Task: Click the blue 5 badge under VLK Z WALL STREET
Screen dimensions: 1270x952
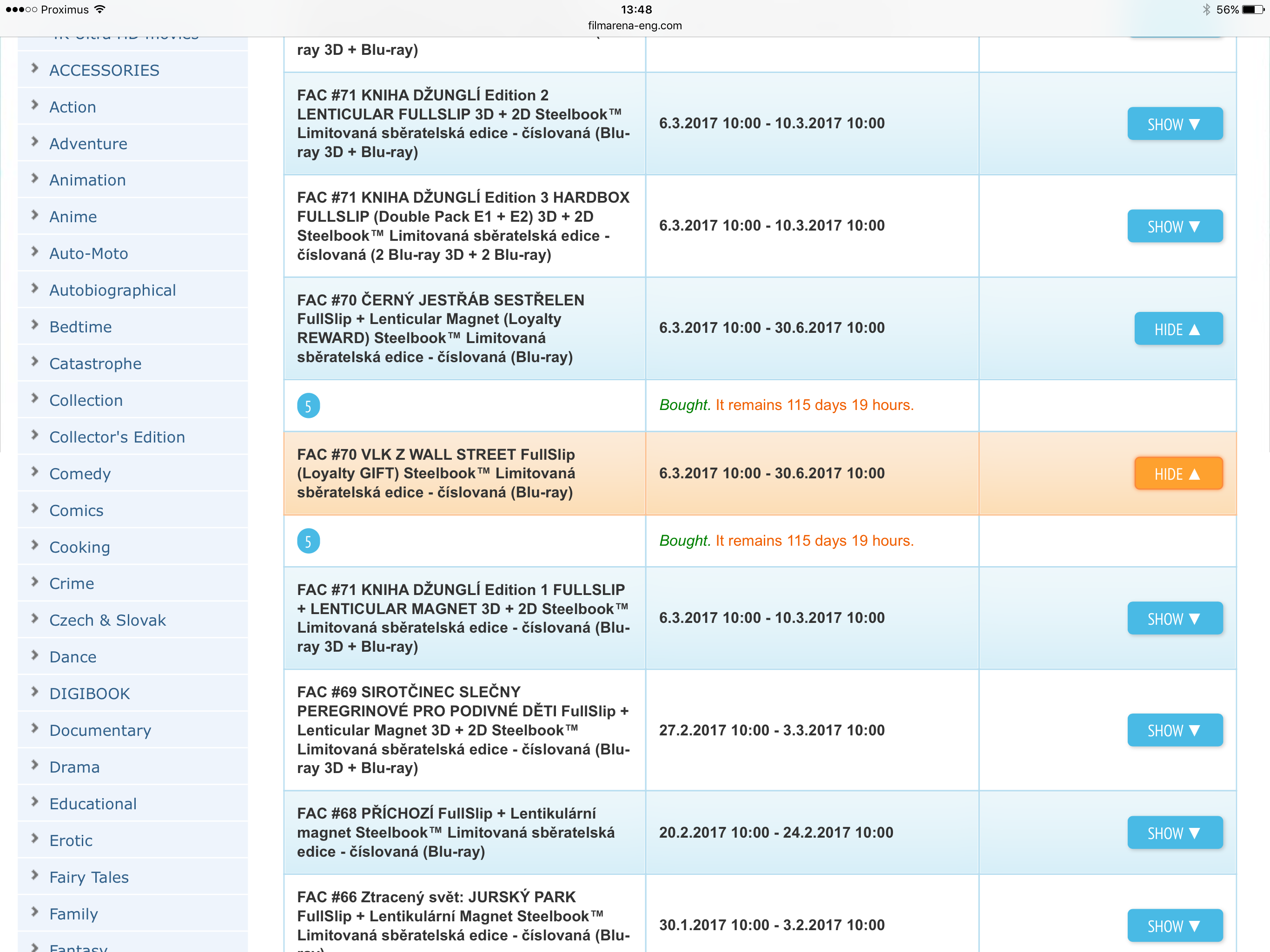Action: 308,541
